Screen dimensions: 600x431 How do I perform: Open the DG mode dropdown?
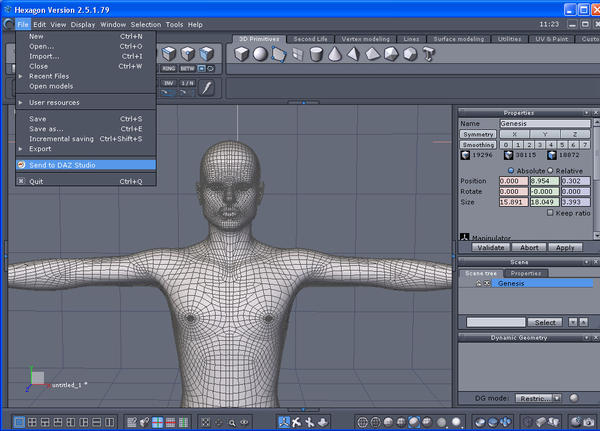(x=541, y=397)
